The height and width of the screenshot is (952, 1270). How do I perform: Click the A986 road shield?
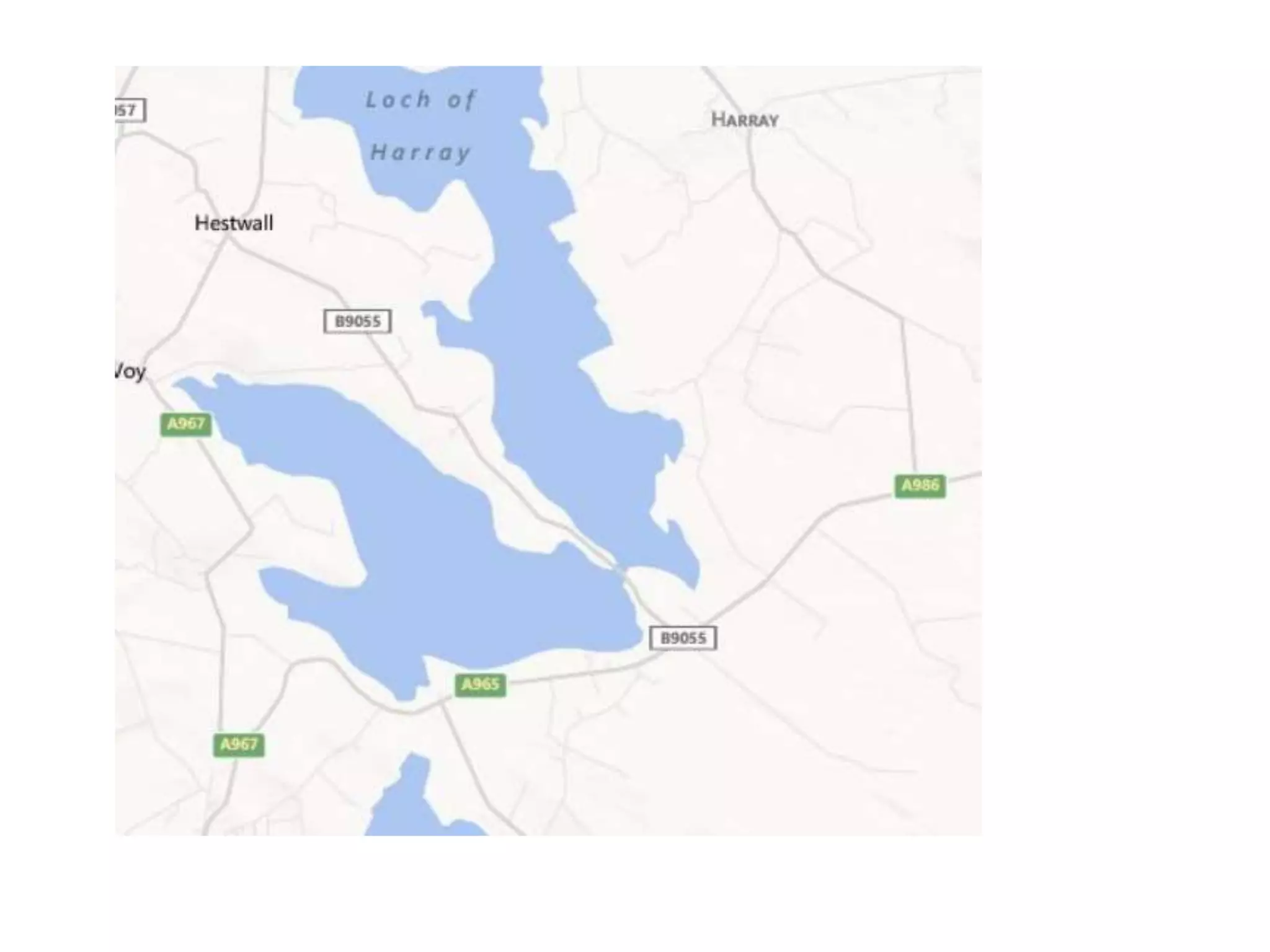(920, 485)
